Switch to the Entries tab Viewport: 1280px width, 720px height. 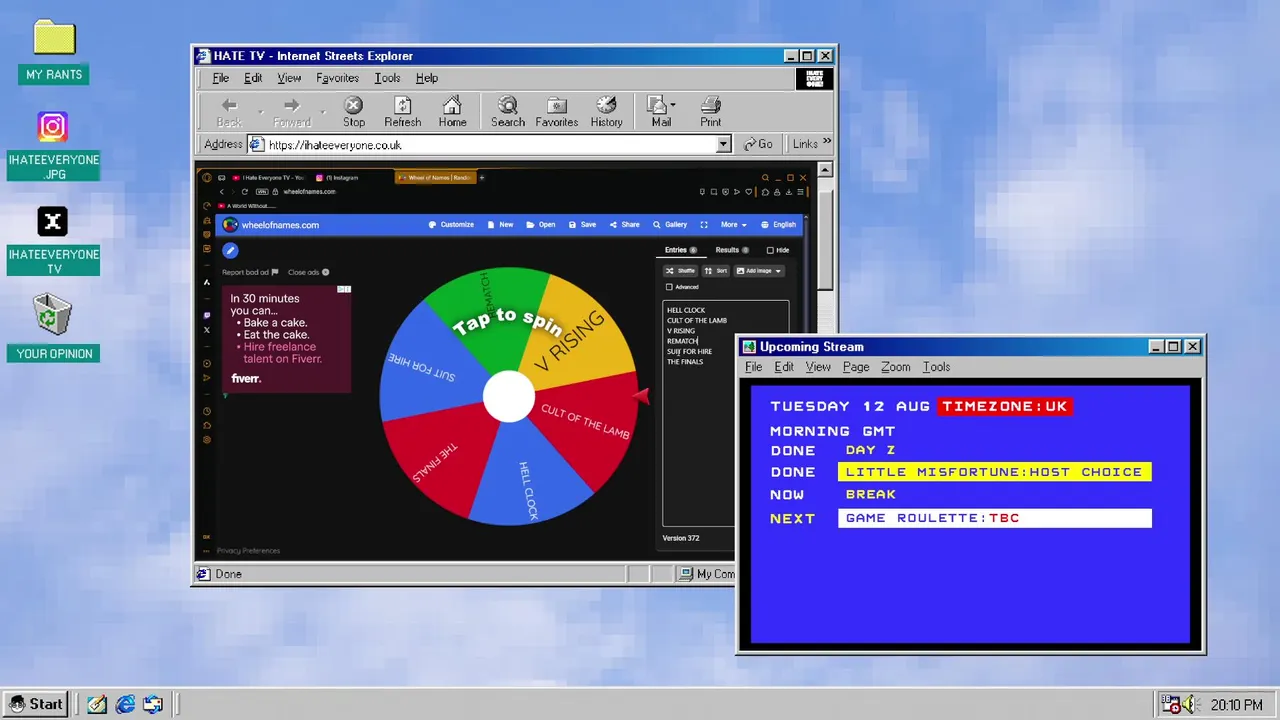click(681, 250)
